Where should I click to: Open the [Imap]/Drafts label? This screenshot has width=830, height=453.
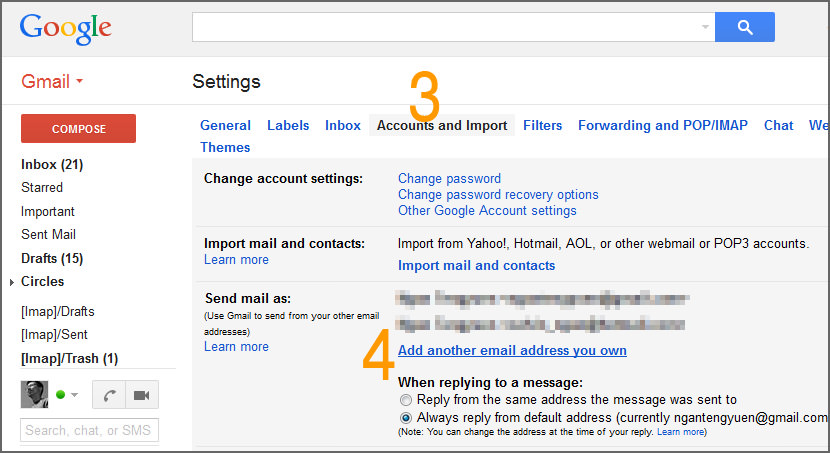(58, 311)
